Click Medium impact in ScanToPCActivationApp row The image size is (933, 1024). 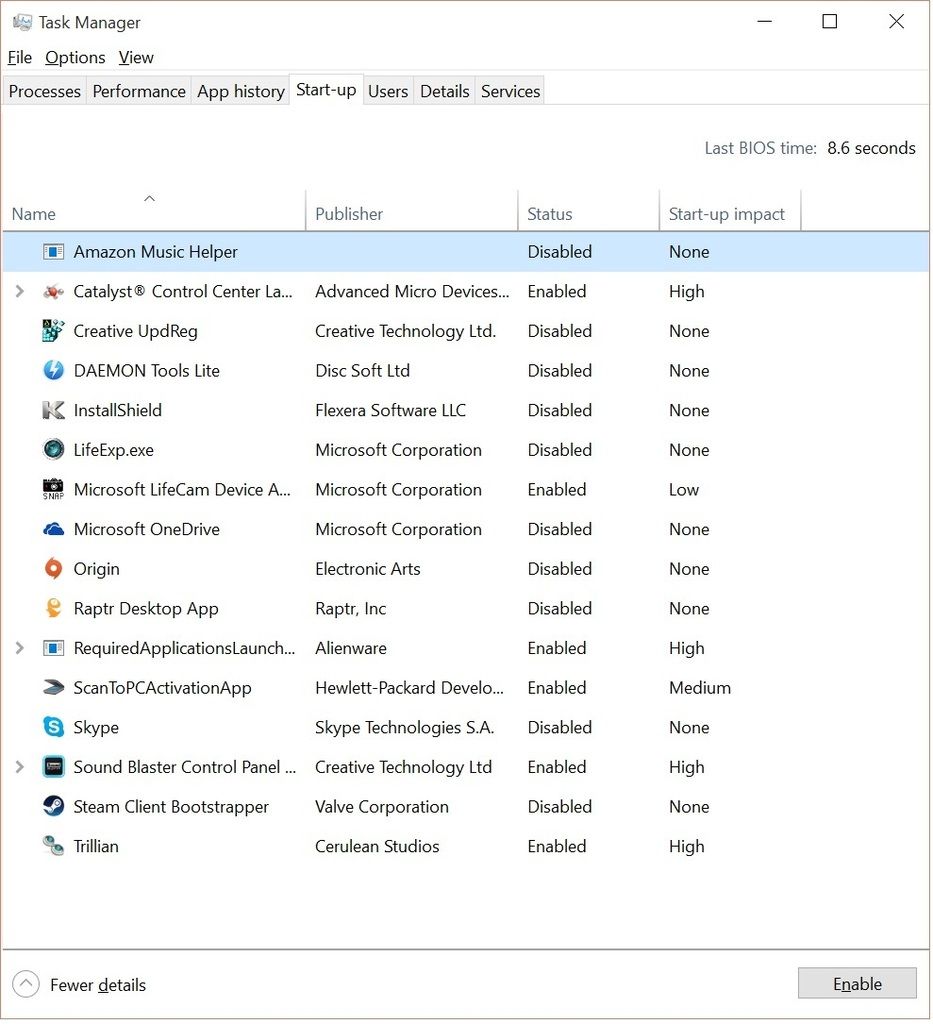tap(700, 688)
